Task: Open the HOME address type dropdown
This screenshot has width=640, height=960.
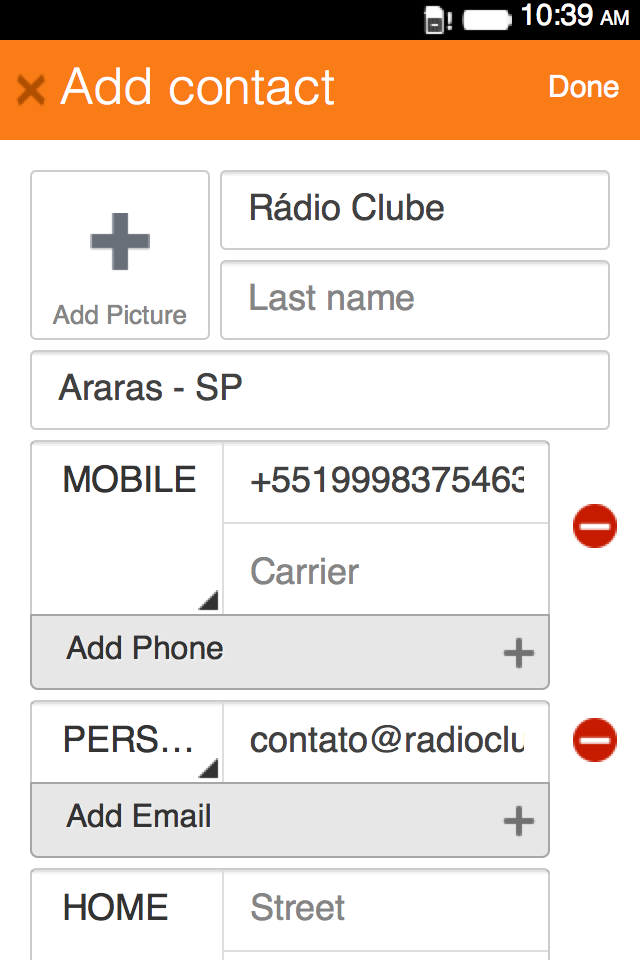Action: pos(127,910)
